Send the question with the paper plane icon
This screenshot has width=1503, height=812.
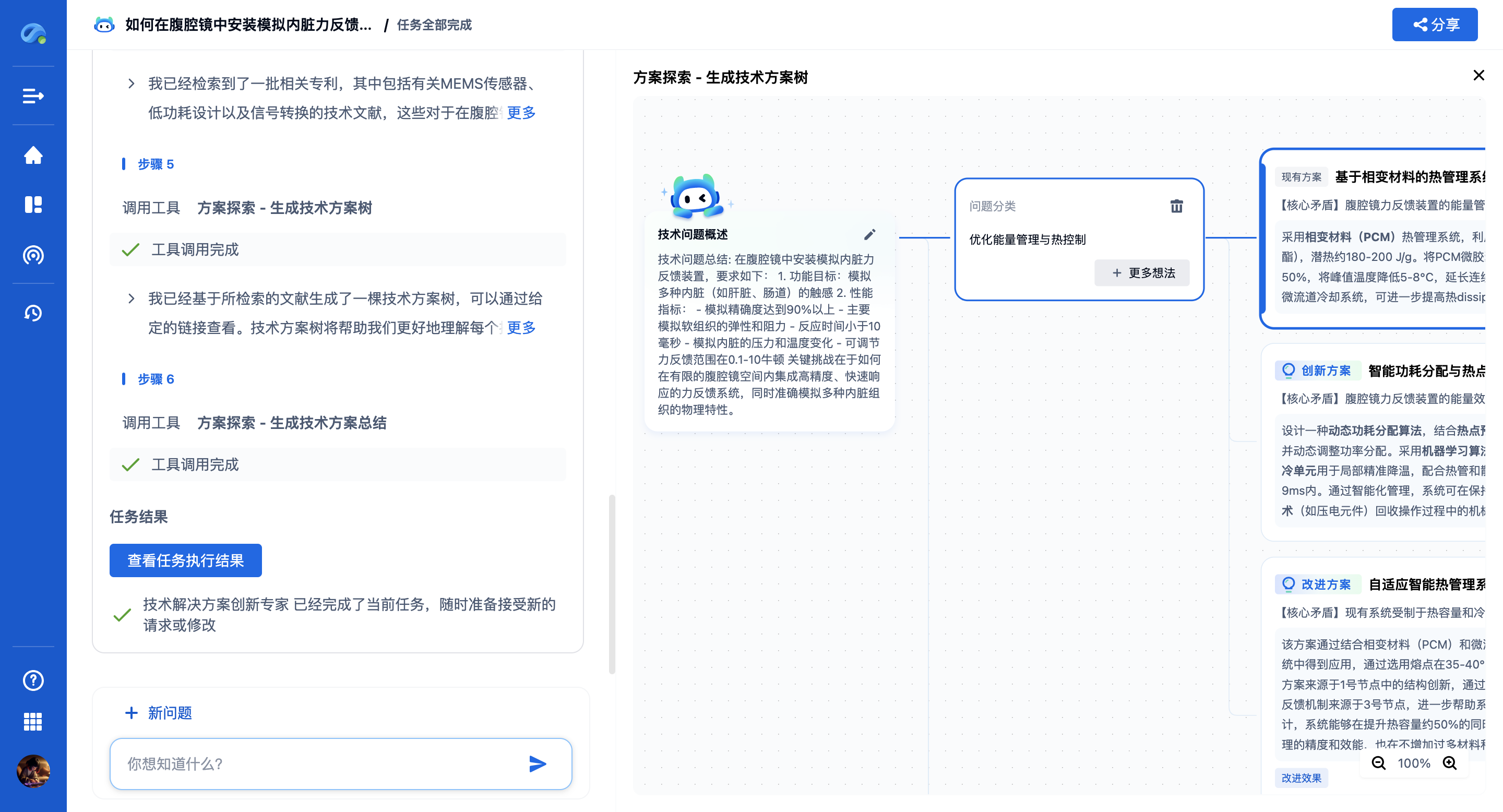[538, 763]
